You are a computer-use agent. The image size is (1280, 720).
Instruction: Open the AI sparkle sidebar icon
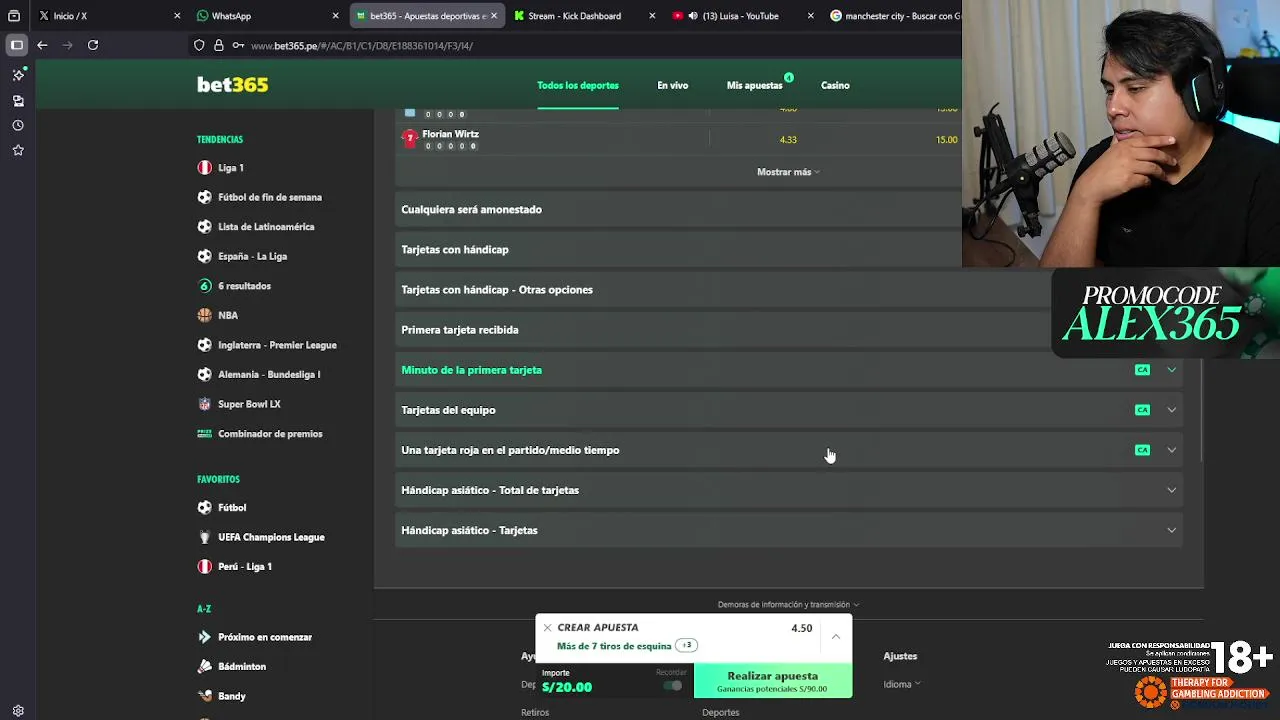(18, 75)
